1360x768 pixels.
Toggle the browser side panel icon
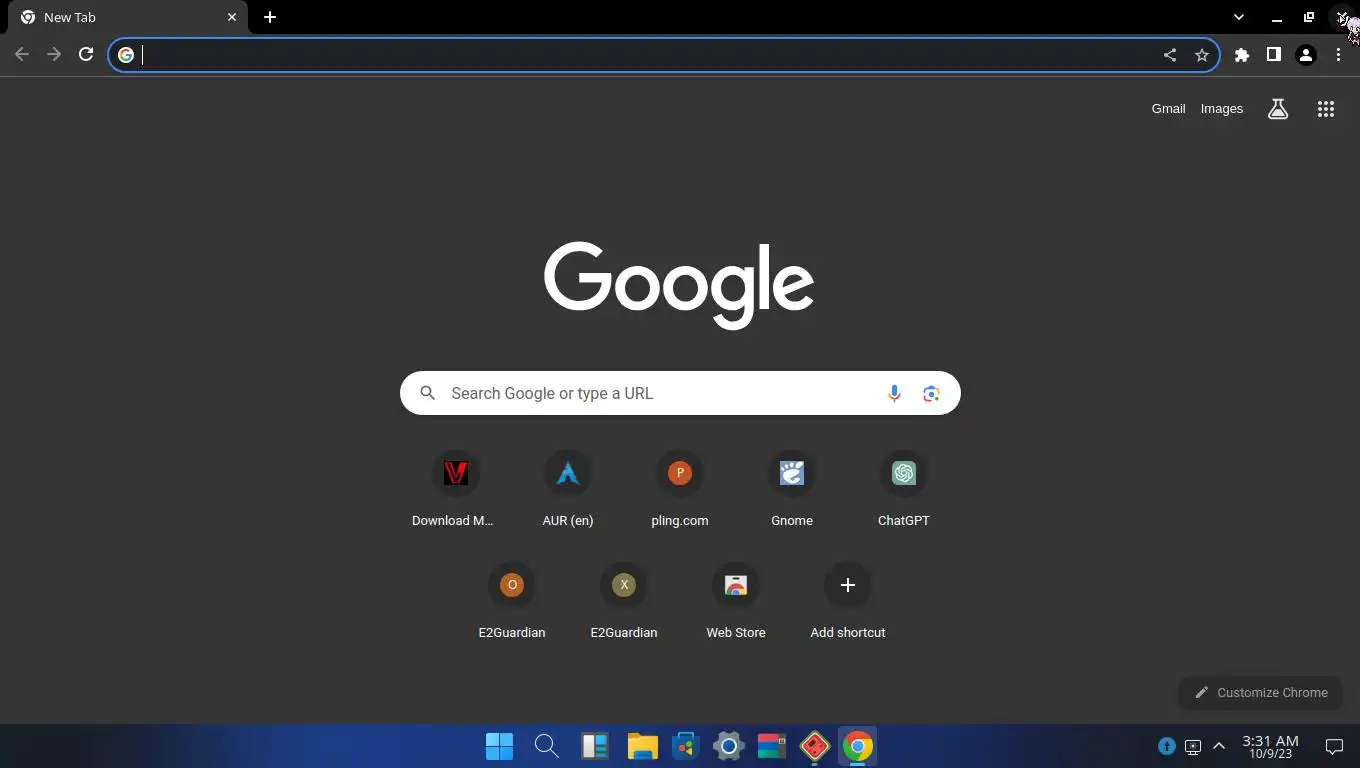(x=1274, y=55)
